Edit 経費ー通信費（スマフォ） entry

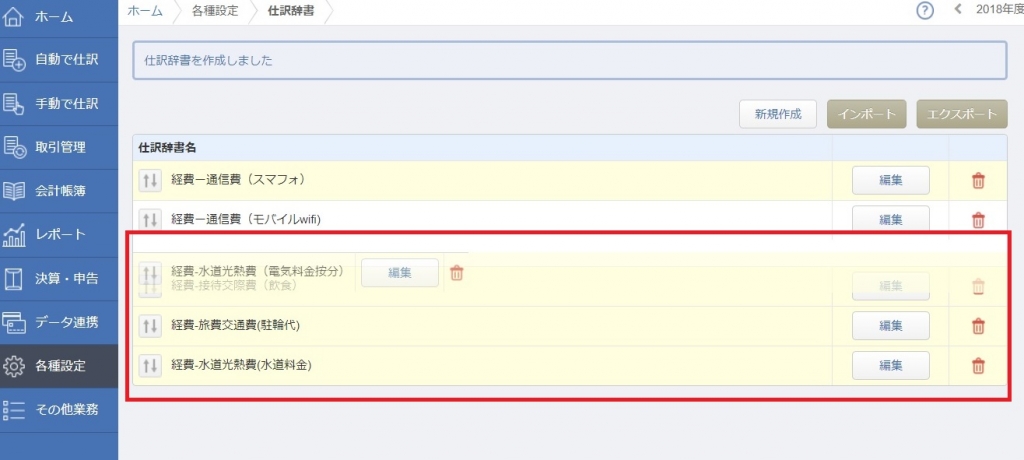point(891,180)
